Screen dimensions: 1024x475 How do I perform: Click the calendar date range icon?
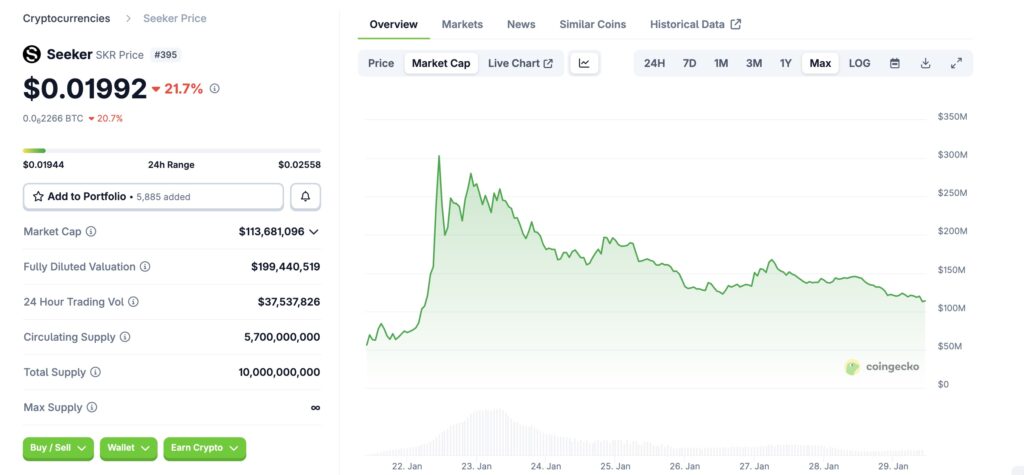894,63
